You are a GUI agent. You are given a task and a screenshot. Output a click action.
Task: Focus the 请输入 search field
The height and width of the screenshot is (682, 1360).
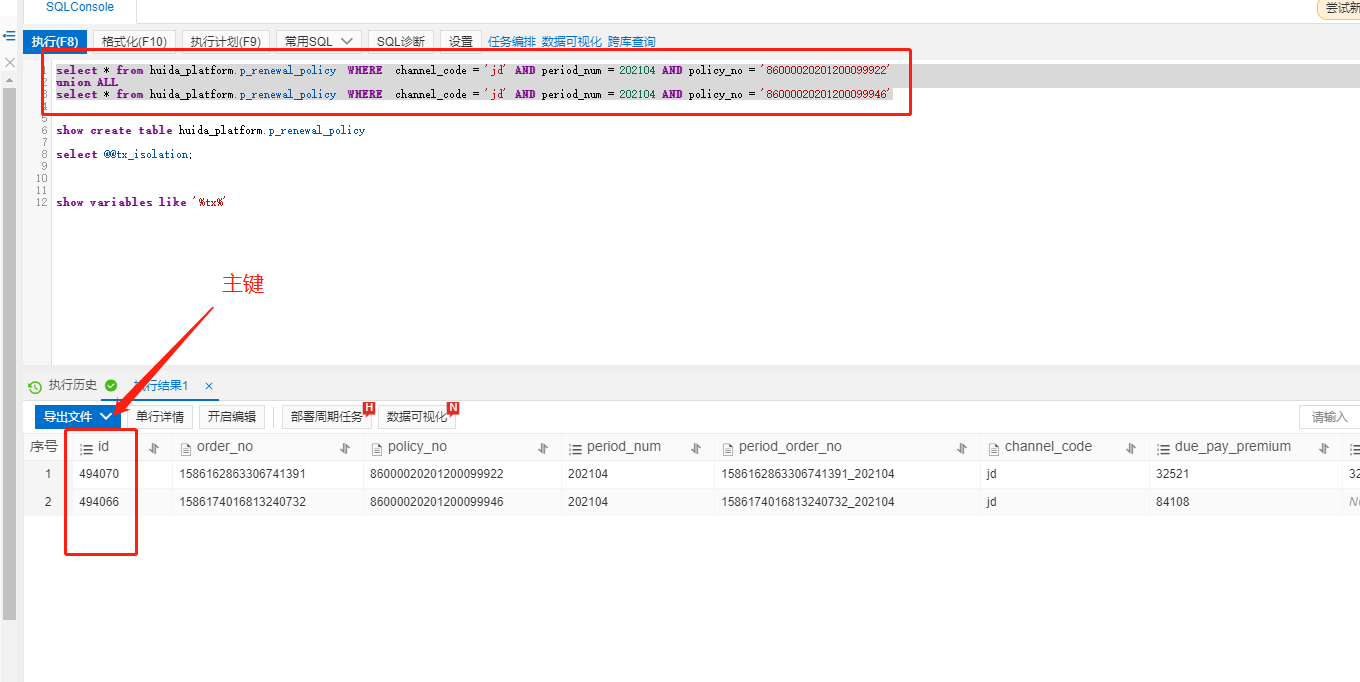[1329, 417]
